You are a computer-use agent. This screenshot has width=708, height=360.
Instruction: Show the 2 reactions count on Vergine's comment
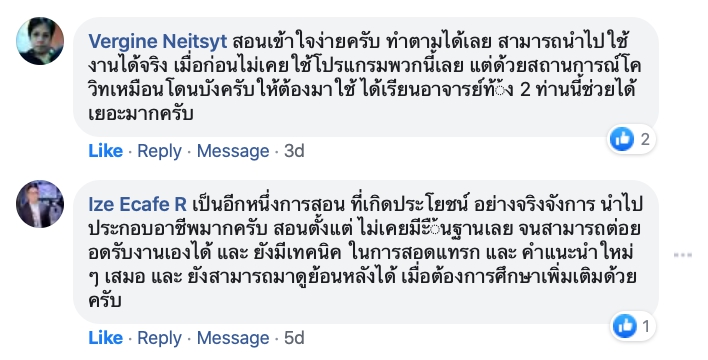tap(645, 139)
